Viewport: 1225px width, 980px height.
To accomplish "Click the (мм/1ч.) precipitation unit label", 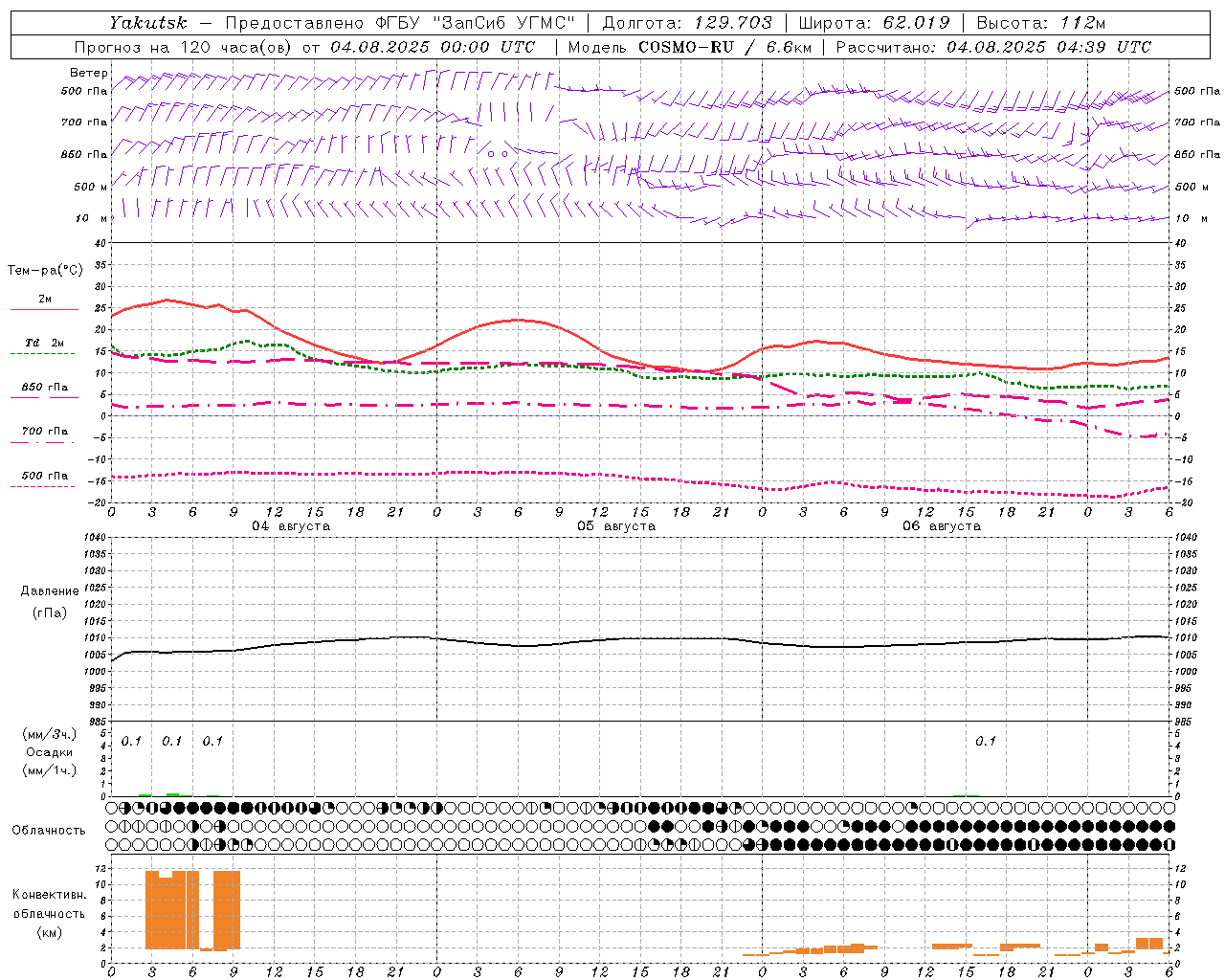I will click(x=49, y=770).
